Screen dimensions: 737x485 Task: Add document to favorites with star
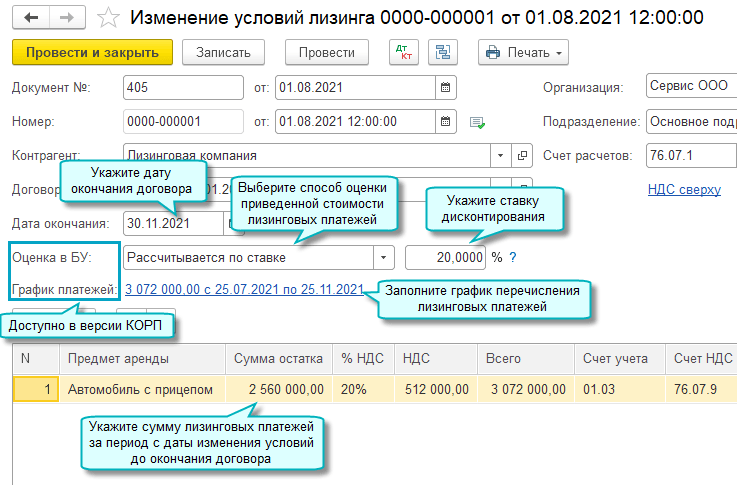click(x=111, y=18)
